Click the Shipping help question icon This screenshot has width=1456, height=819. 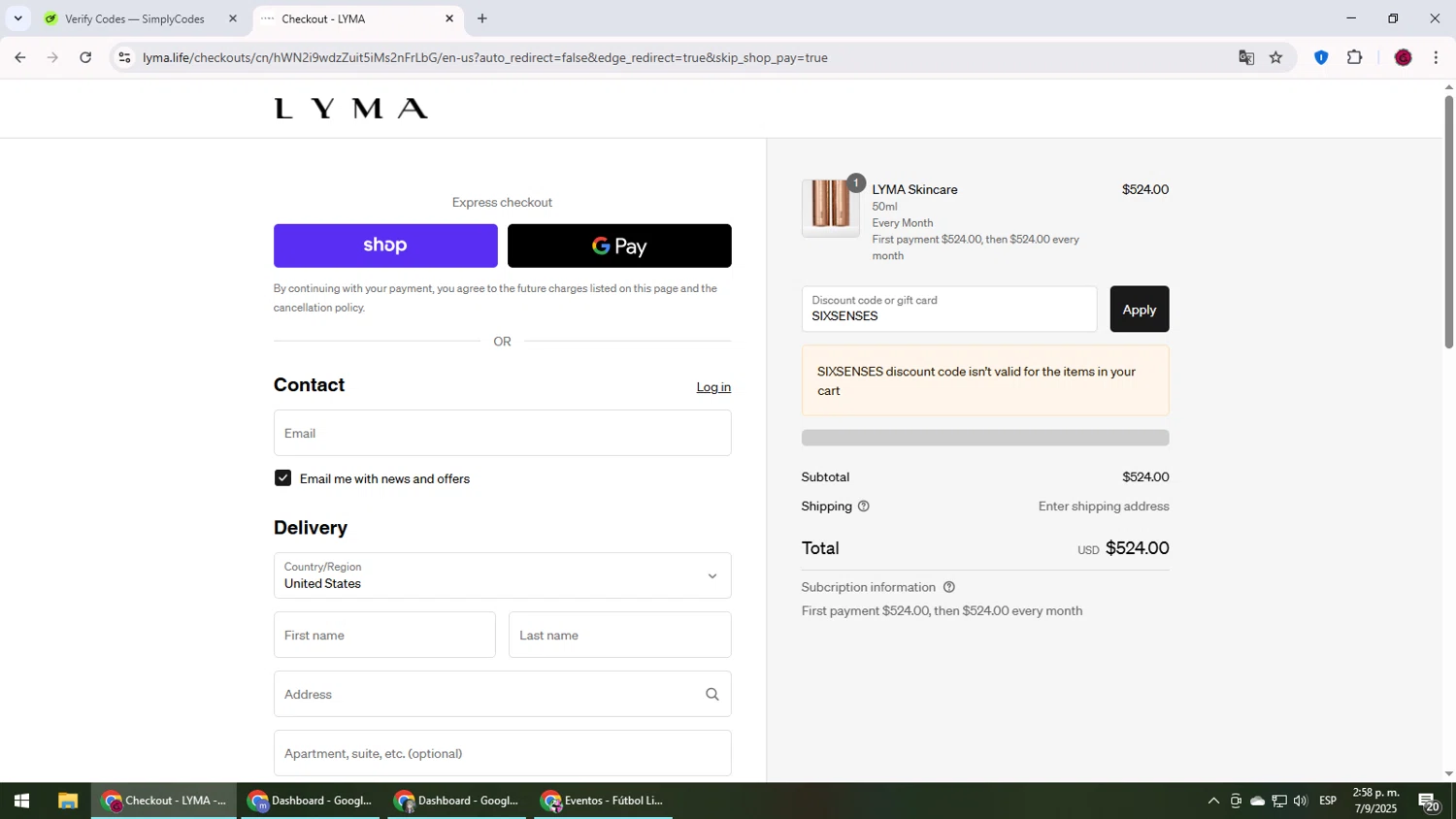coord(864,507)
